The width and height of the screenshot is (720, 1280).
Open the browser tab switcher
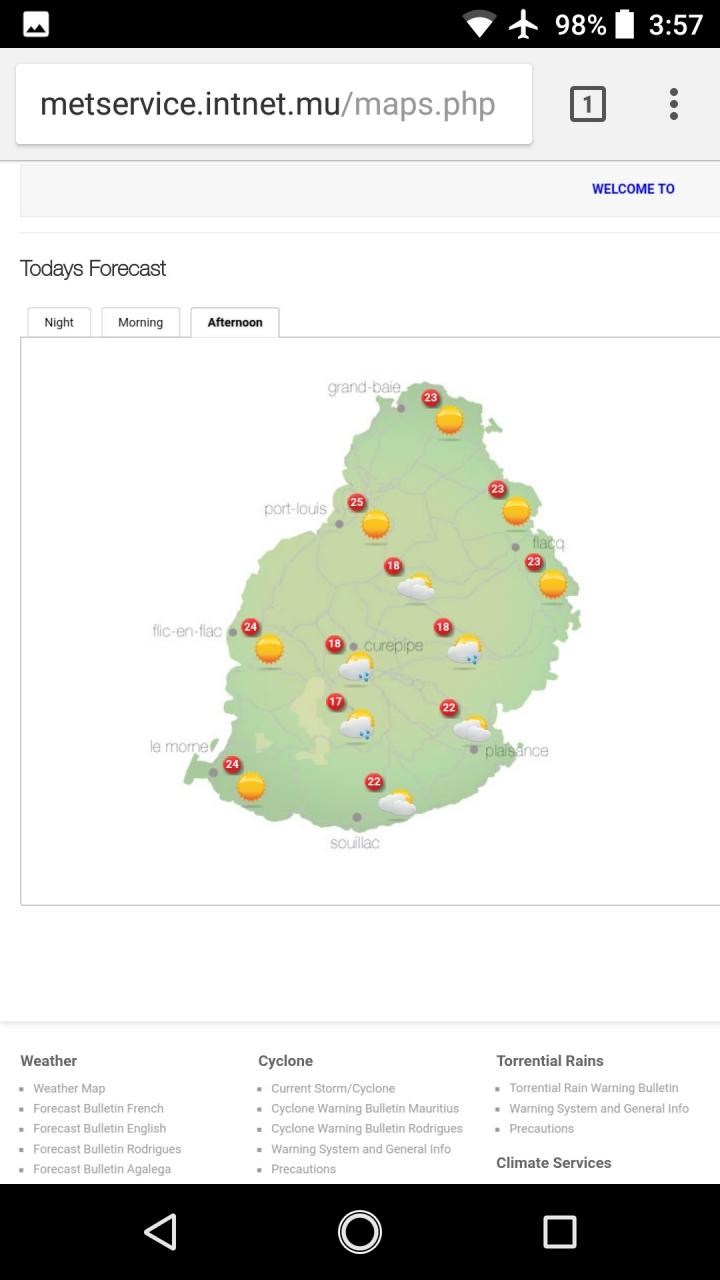coord(587,104)
